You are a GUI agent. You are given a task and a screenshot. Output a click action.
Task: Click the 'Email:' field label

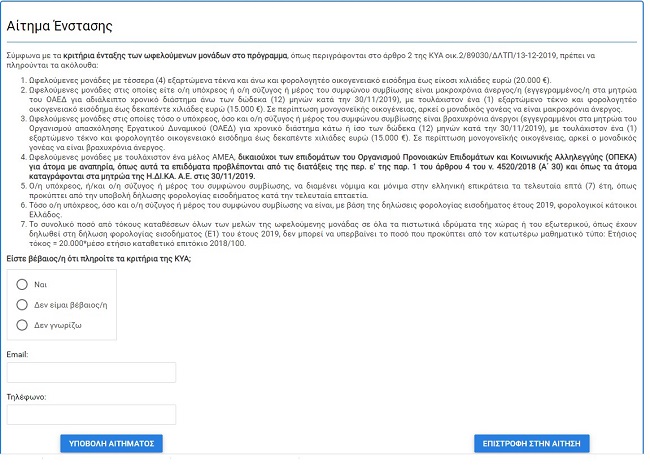tap(17, 354)
